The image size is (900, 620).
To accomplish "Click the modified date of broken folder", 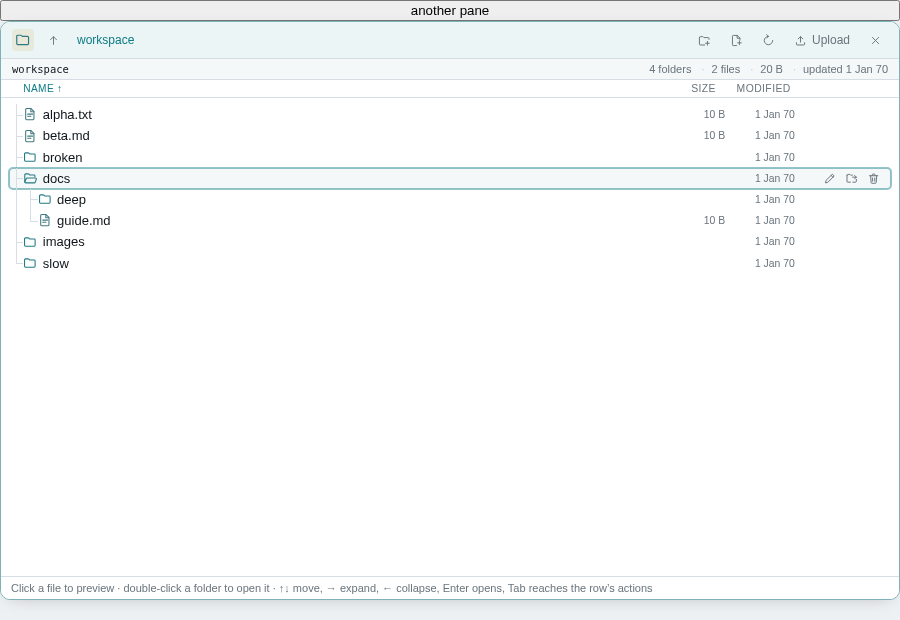I will pos(775,157).
